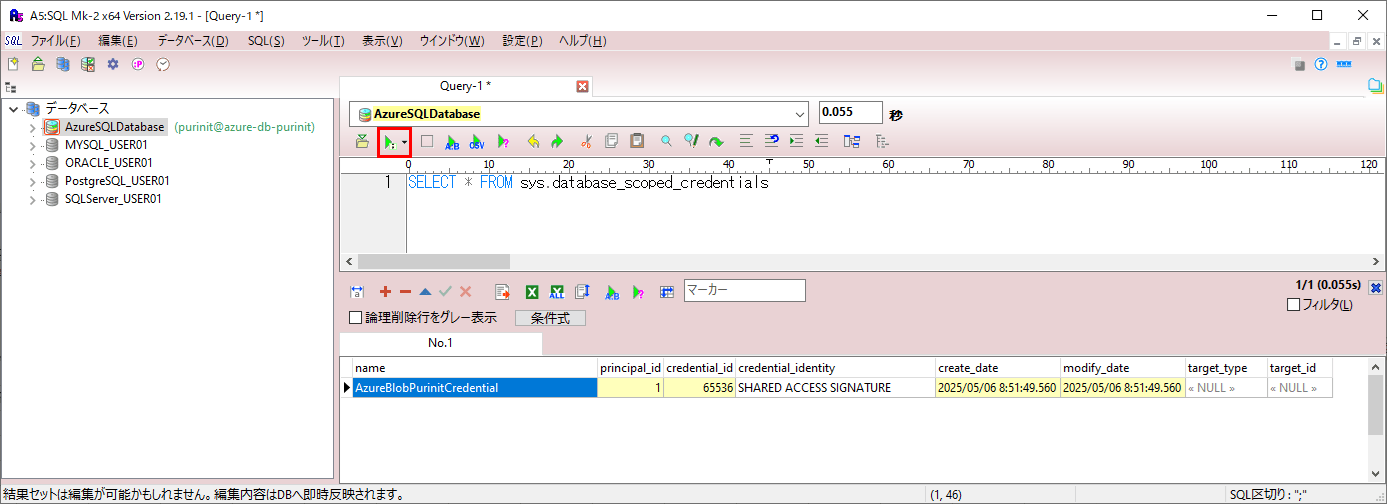This screenshot has width=1387, height=504.
Task: Open the SQL(S) menu
Action: click(266, 41)
